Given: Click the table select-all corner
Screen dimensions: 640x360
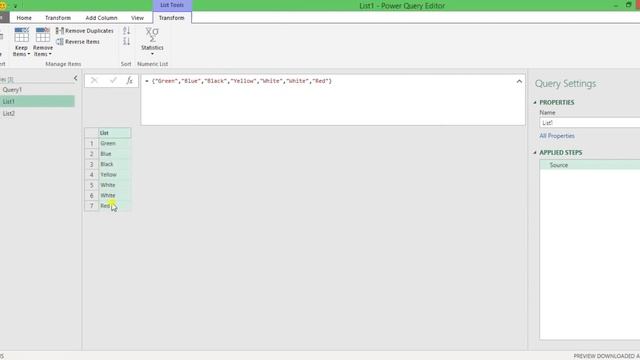Looking at the screenshot, I should pos(91,133).
